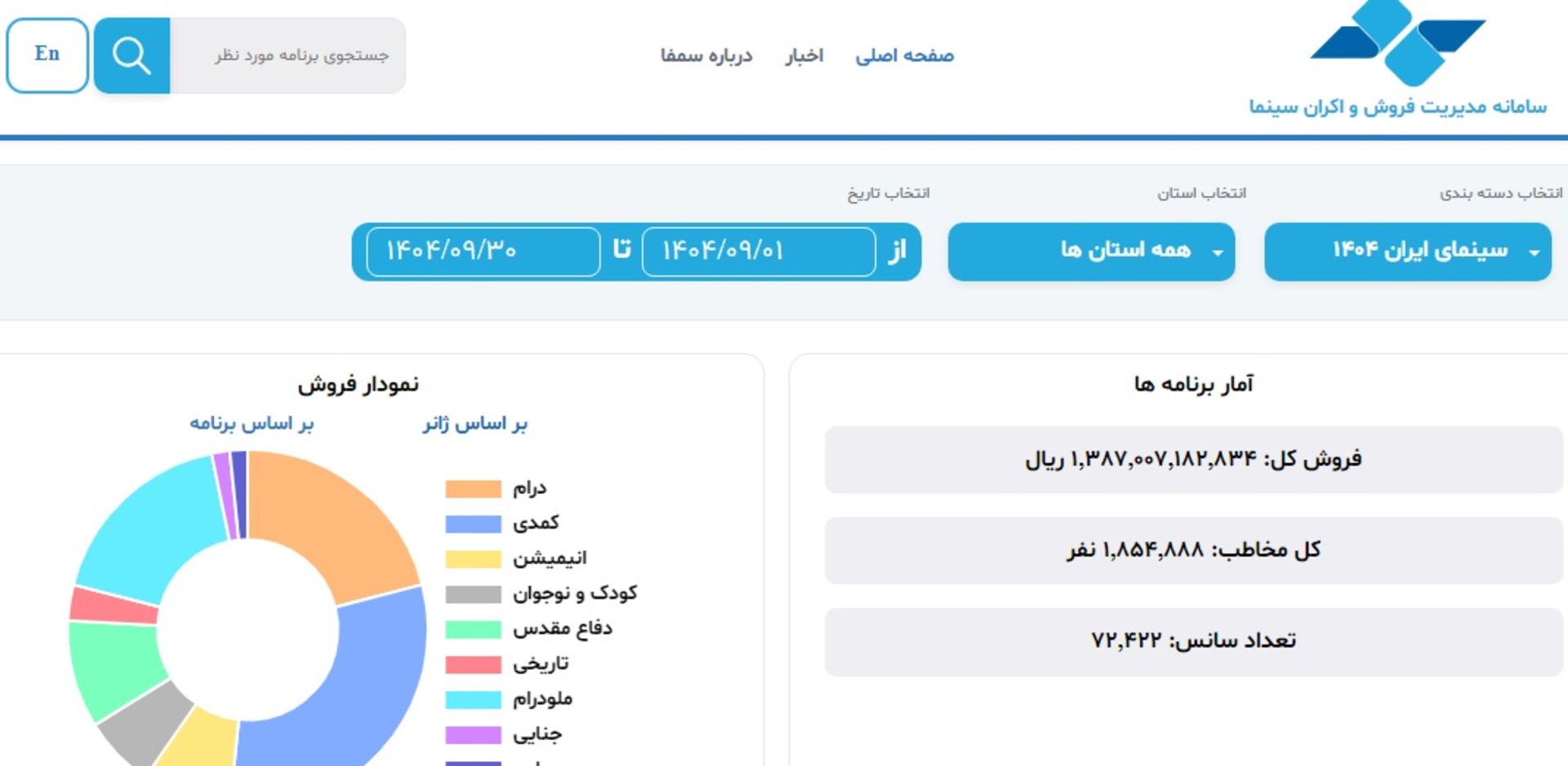Navigate to "صفحه اصلی" in the menu
This screenshot has height=766, width=1568.
click(x=905, y=56)
